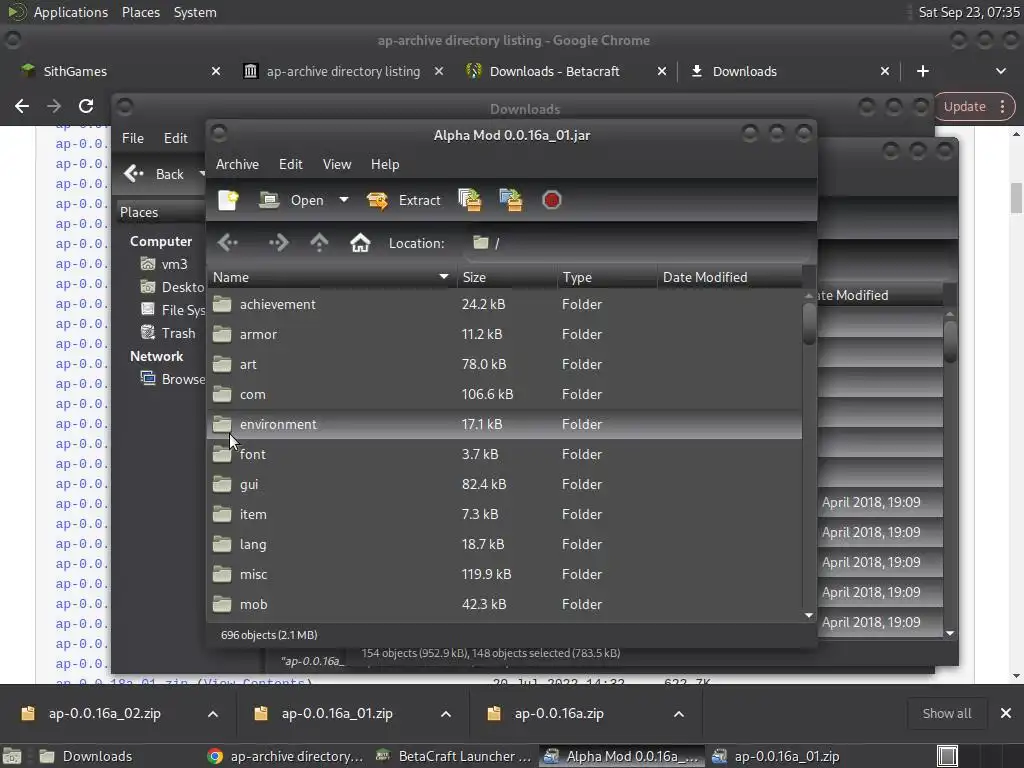Screen dimensions: 1024x768
Task: Select the armor folder
Action: 504,334
